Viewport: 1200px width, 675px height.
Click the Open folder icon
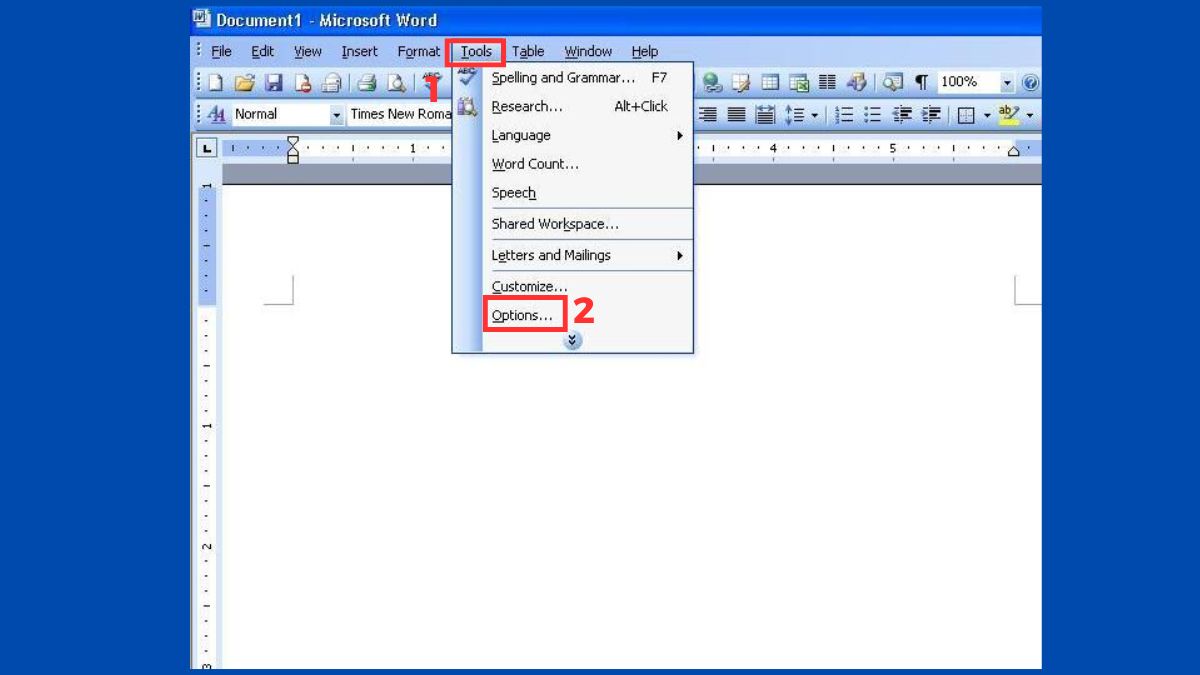coord(244,83)
